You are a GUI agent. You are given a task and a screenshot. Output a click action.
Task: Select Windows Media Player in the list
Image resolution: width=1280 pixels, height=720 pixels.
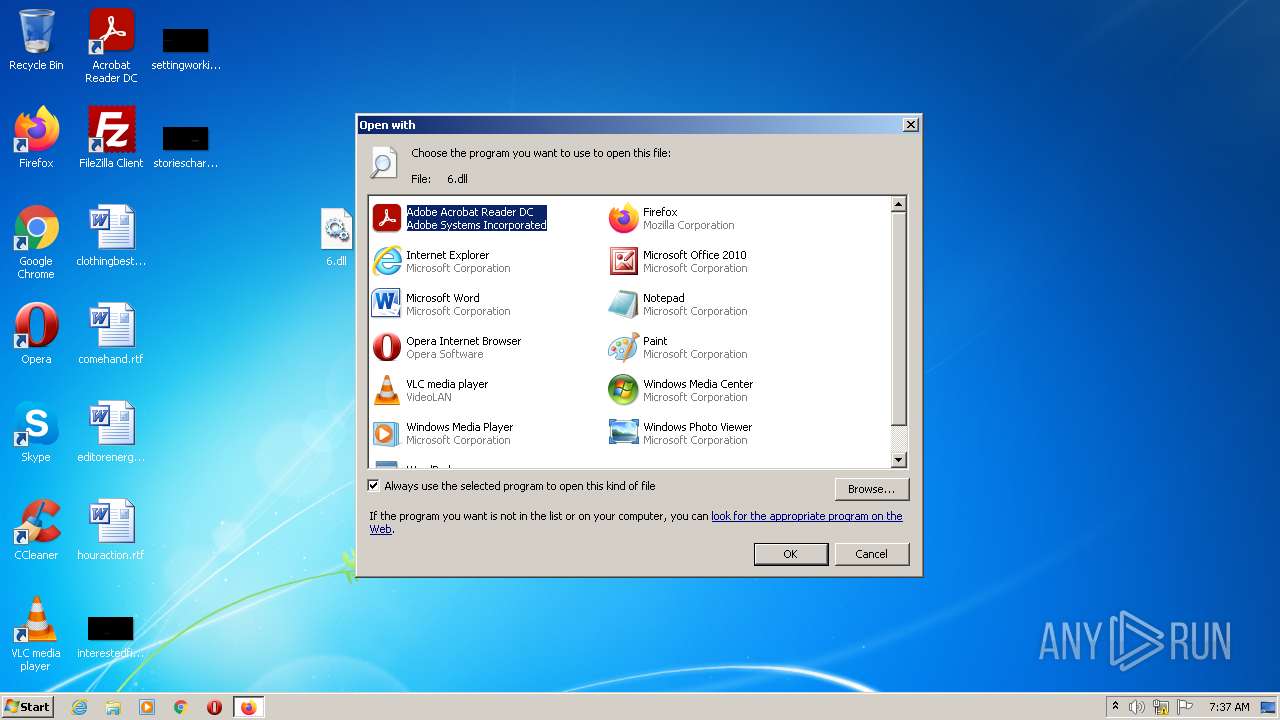tap(443, 433)
